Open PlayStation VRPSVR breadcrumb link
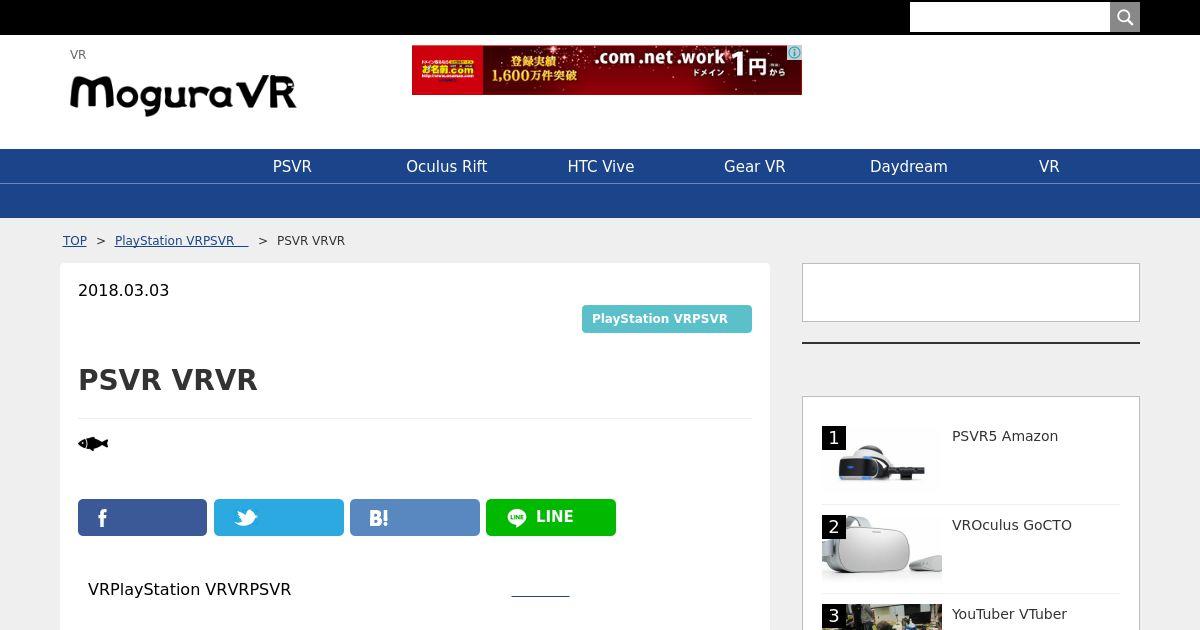The height and width of the screenshot is (630, 1200). coord(181,241)
